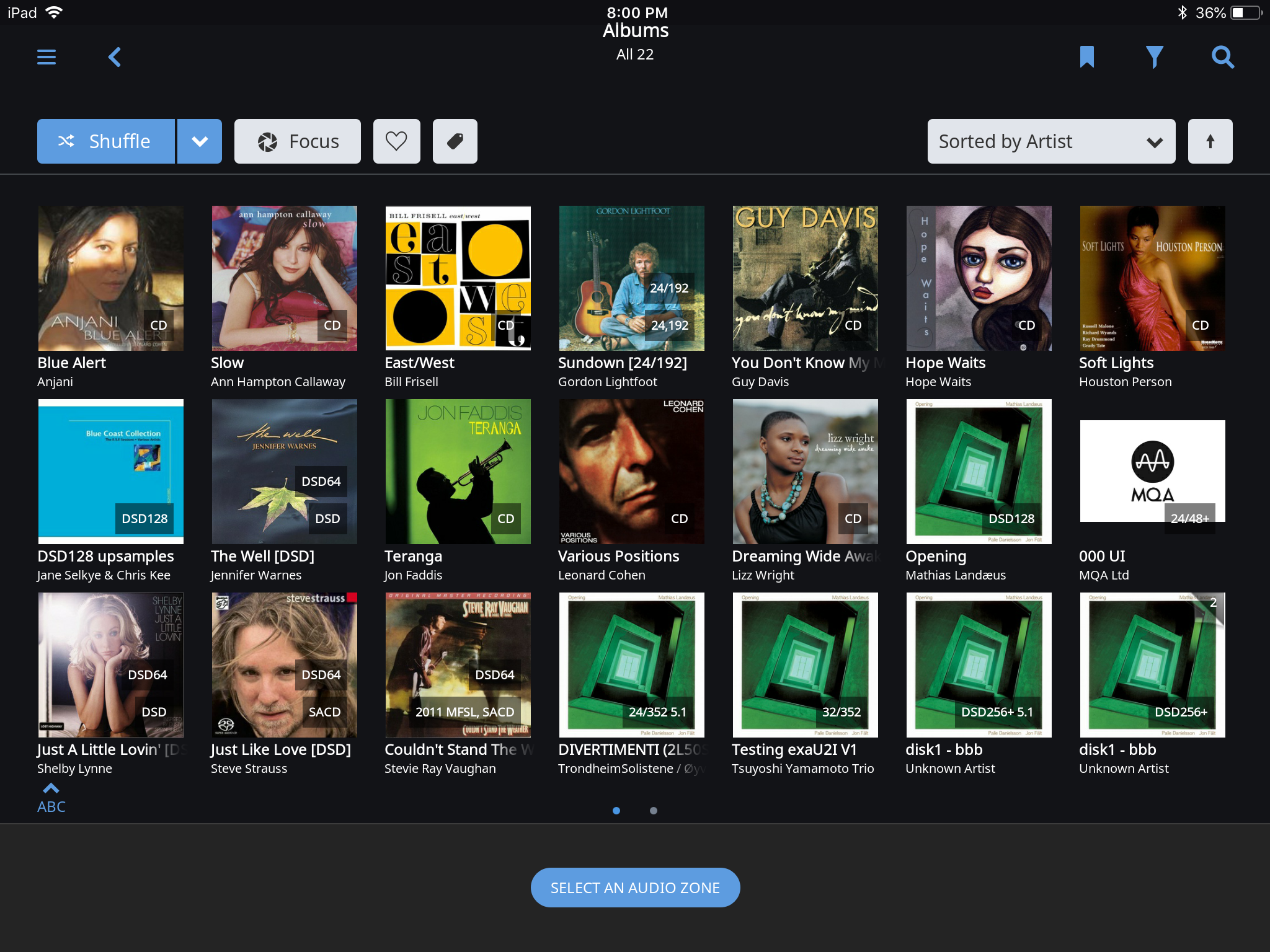1270x952 pixels.
Task: Go to the second page dot
Action: click(654, 811)
